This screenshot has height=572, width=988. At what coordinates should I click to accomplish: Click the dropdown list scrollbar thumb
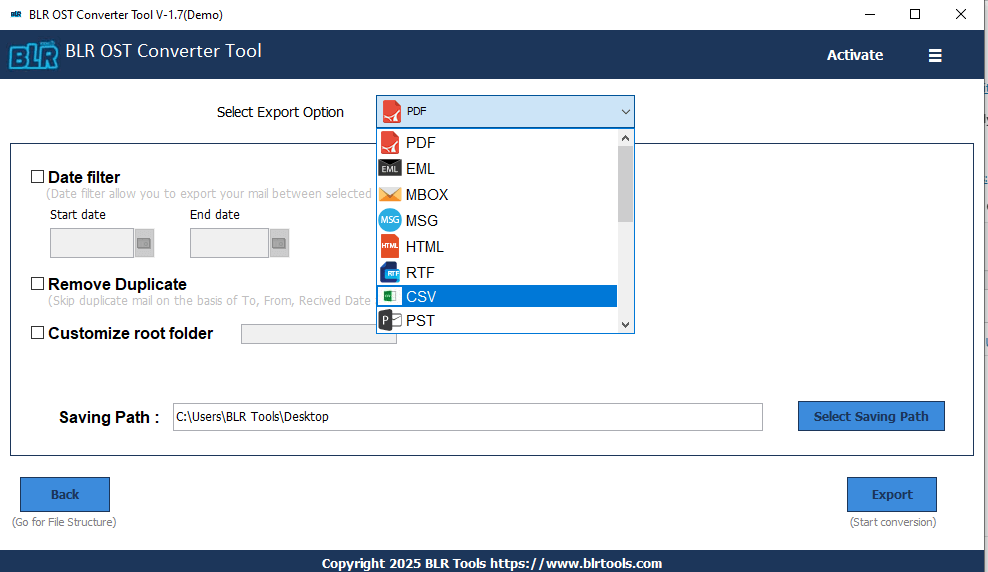[625, 184]
